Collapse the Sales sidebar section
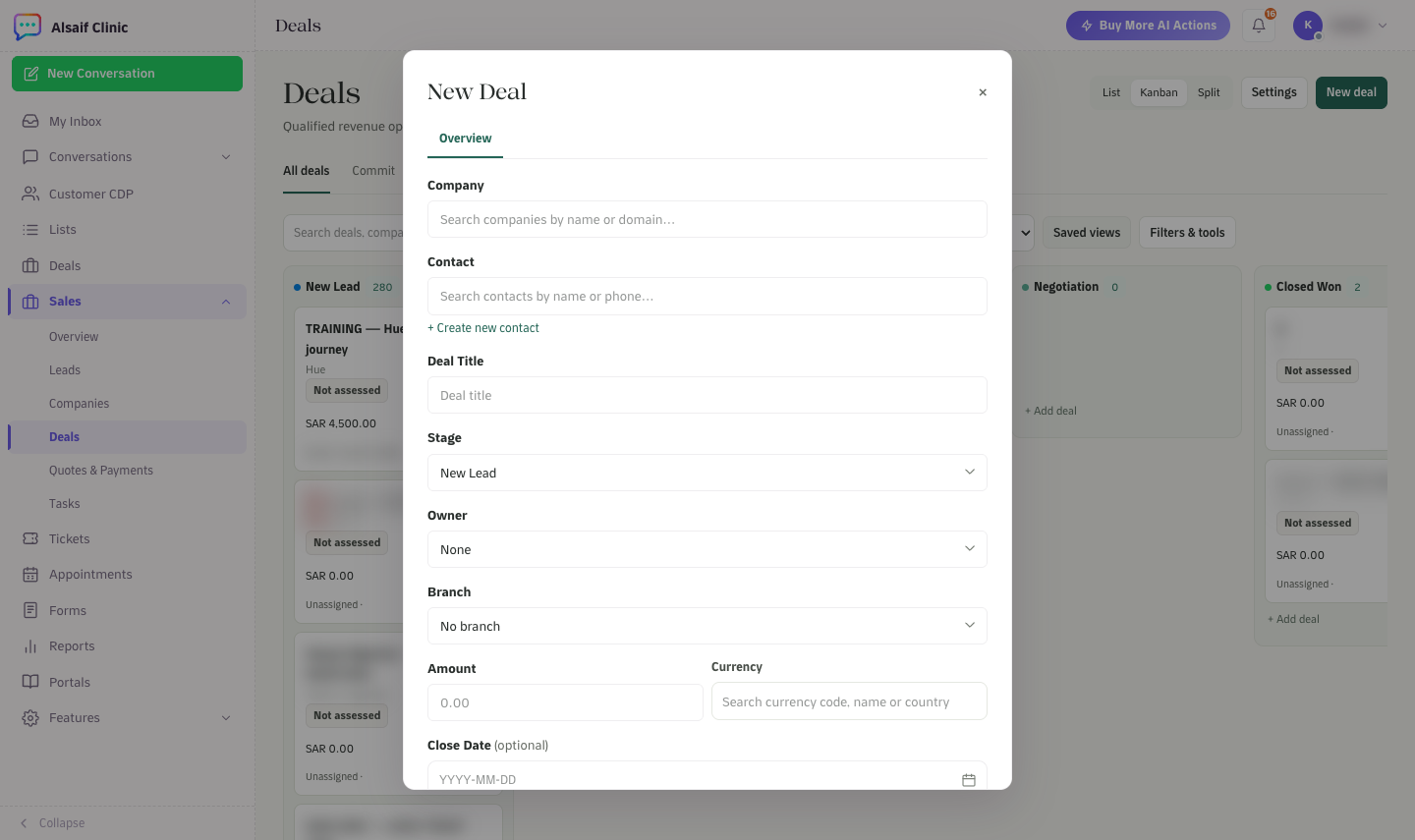 coord(226,302)
